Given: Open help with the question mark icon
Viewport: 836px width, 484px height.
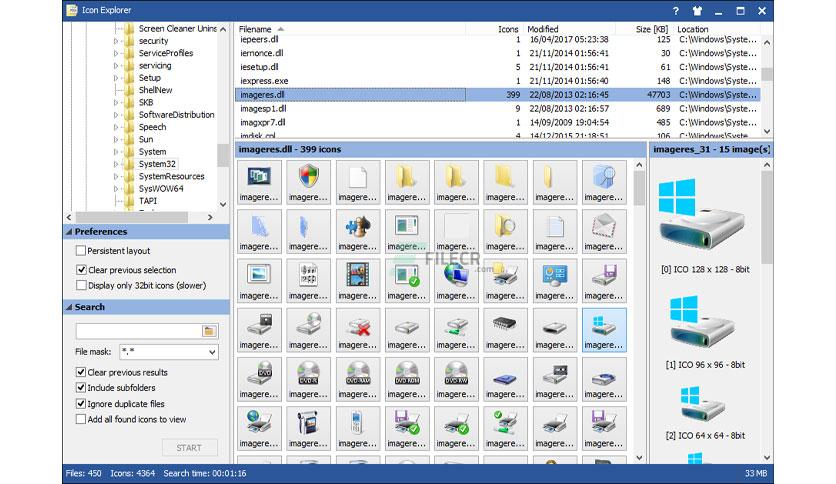Looking at the screenshot, I should pyautogui.click(x=676, y=11).
